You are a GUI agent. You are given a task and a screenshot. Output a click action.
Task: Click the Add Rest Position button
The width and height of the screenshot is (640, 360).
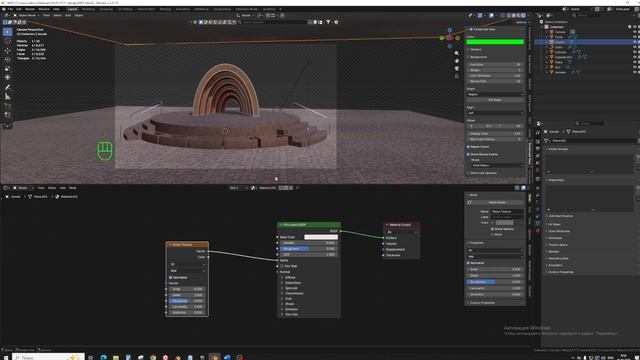(x=560, y=216)
